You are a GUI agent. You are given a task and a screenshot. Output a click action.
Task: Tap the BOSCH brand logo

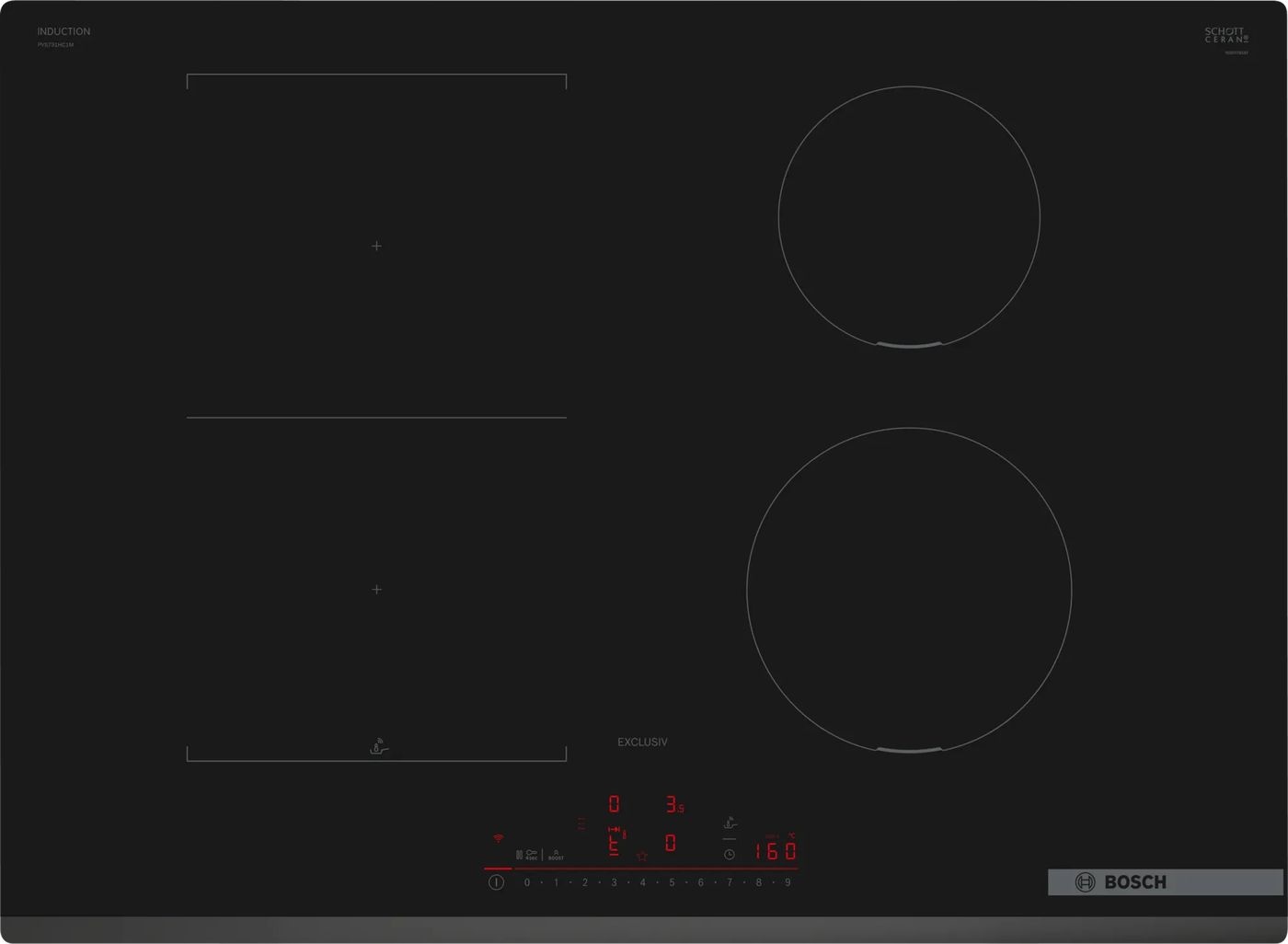coord(1121,882)
